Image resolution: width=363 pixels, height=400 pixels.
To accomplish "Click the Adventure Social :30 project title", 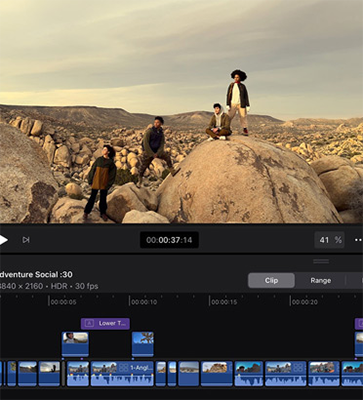I will tap(36, 275).
